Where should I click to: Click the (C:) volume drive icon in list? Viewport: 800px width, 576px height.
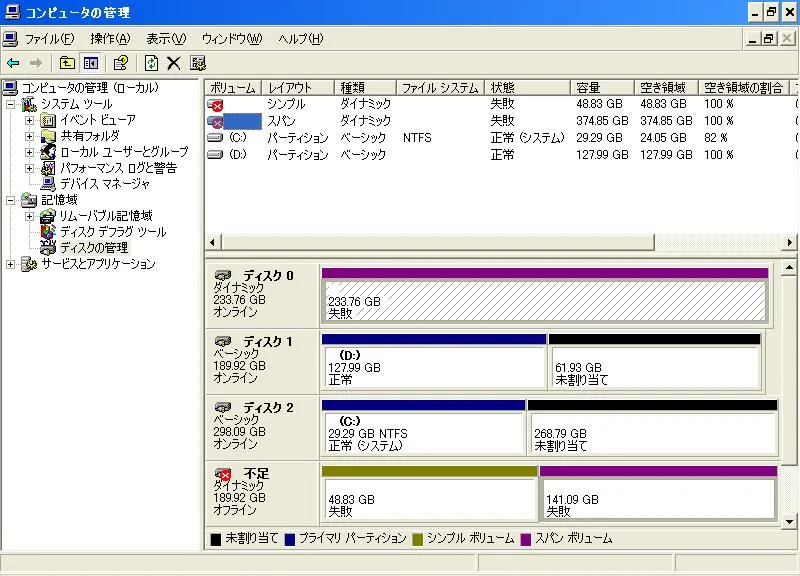tap(215, 138)
